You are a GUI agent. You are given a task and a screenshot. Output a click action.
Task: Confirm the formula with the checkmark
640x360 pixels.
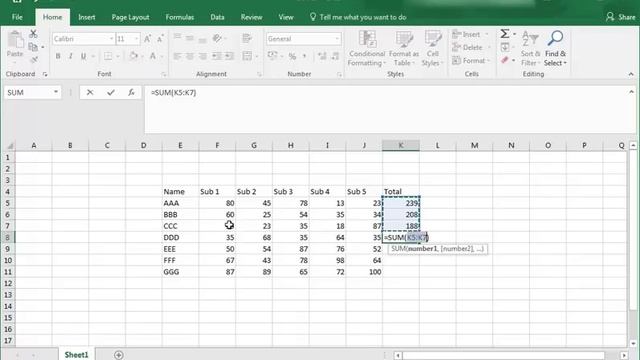click(111, 93)
